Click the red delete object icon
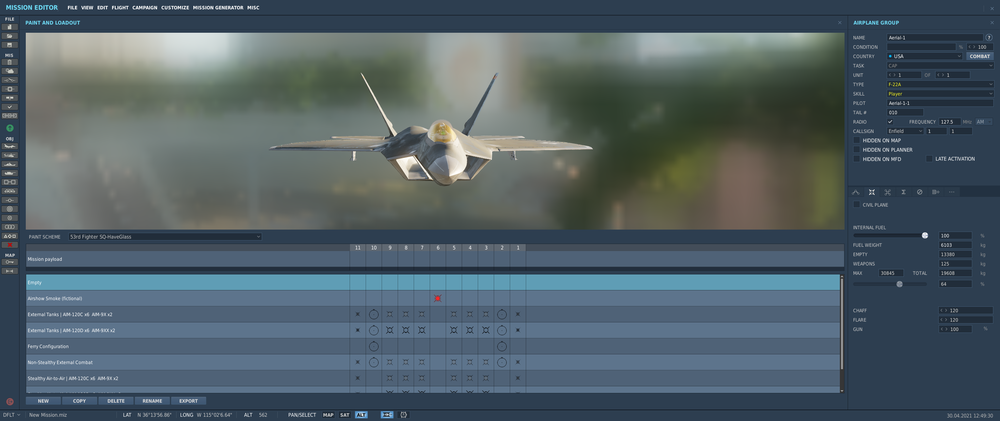The image size is (1000, 421). (x=10, y=245)
